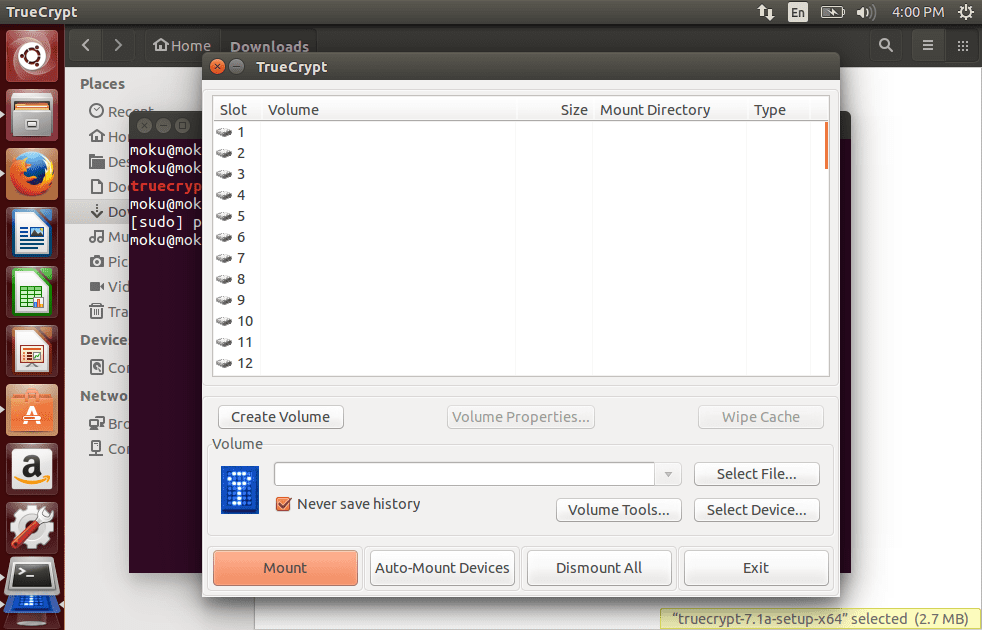Launch LibreOffice Calc from the launcher
The width and height of the screenshot is (982, 630).
coord(32,292)
